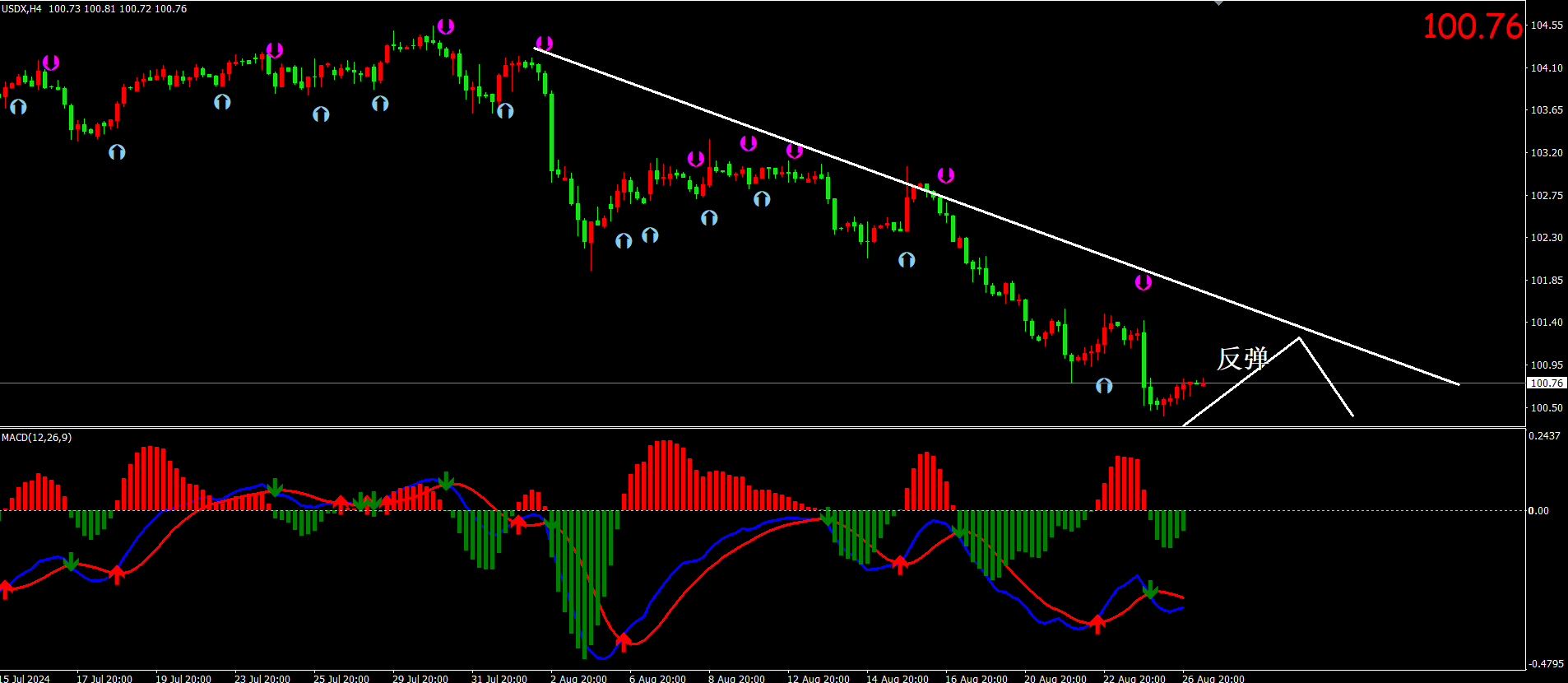Viewport: 1568px width, 683px height.
Task: Click the large red 100.76 price display
Action: (x=1473, y=26)
